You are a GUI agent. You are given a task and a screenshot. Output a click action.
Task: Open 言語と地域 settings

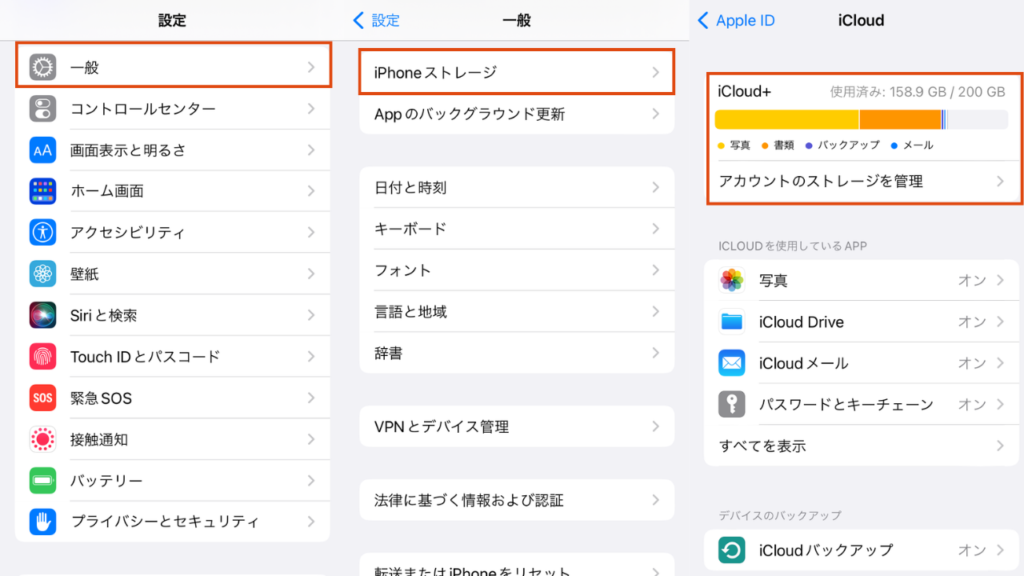[x=517, y=312]
